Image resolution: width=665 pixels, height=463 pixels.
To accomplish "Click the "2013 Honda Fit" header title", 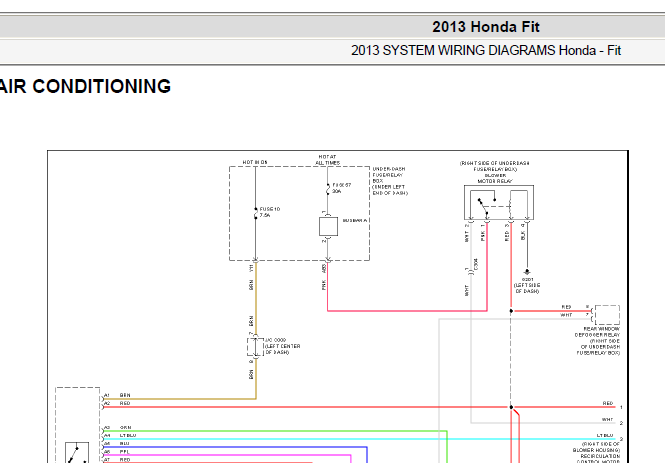I will click(486, 27).
